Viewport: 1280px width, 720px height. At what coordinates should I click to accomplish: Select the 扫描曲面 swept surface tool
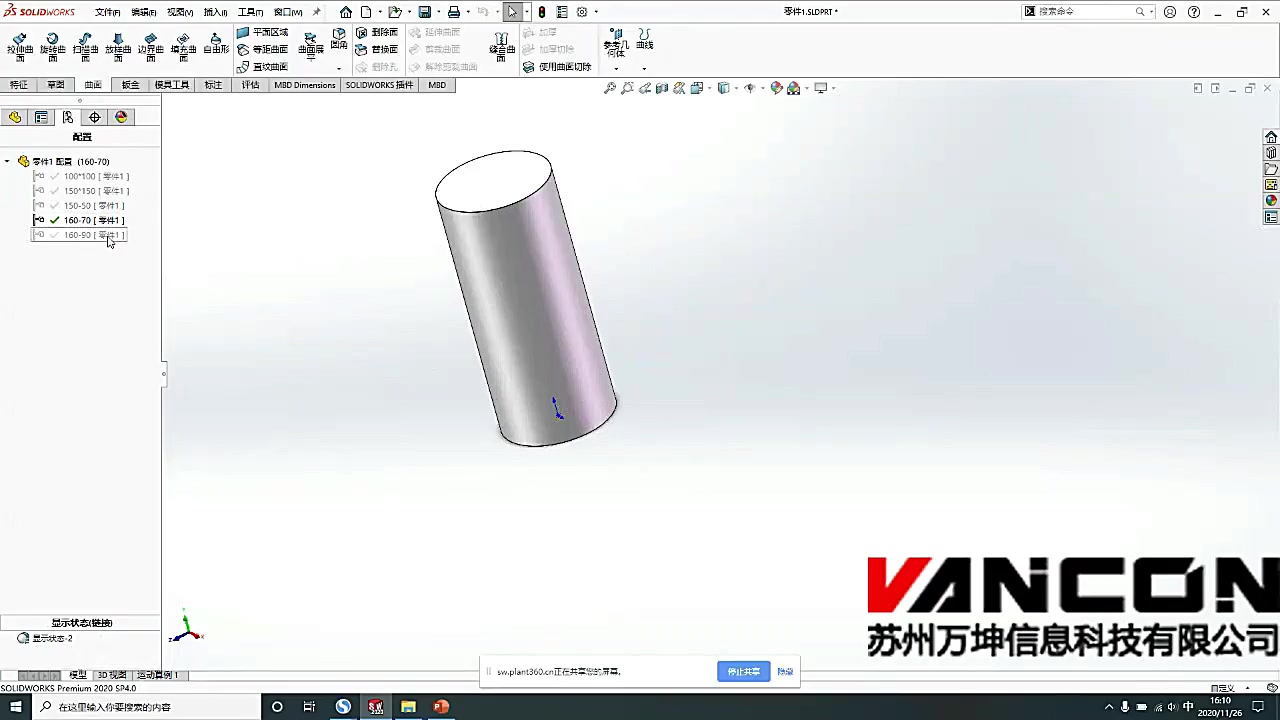[x=85, y=47]
